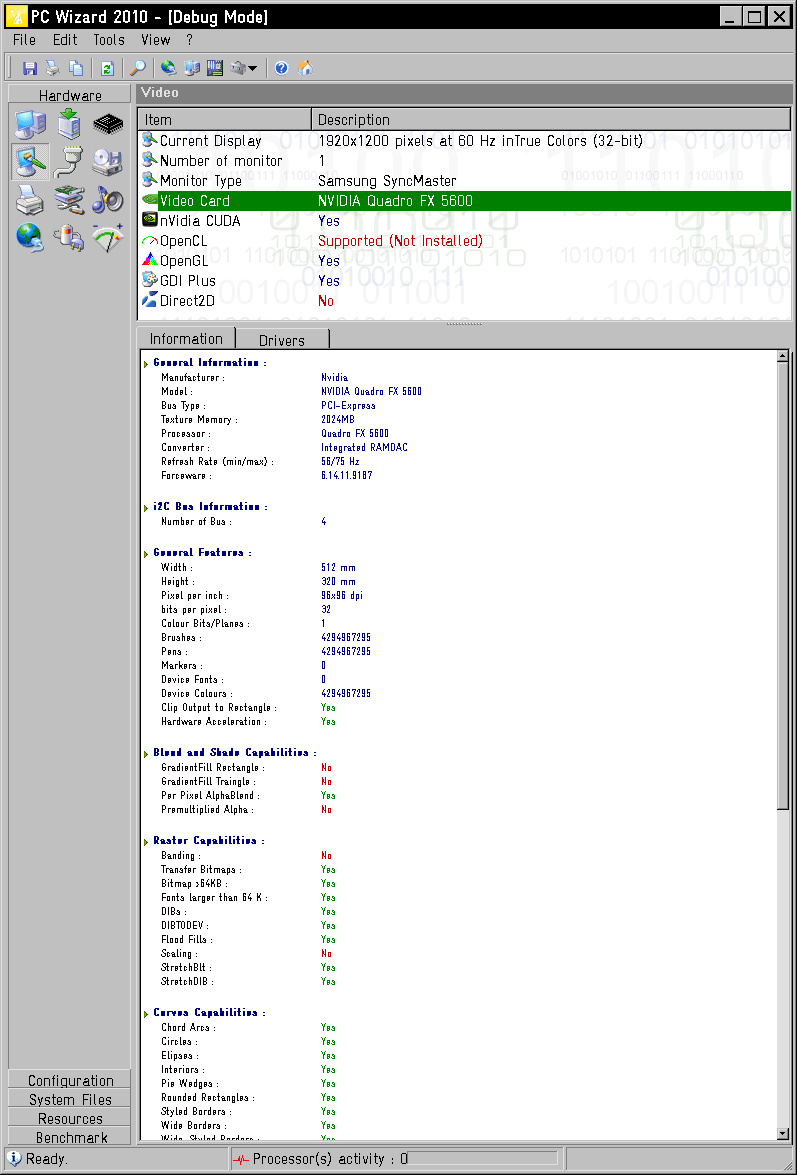797x1175 pixels.
Task: Open the toolbox dropdown in toolbar
Action: click(x=243, y=68)
